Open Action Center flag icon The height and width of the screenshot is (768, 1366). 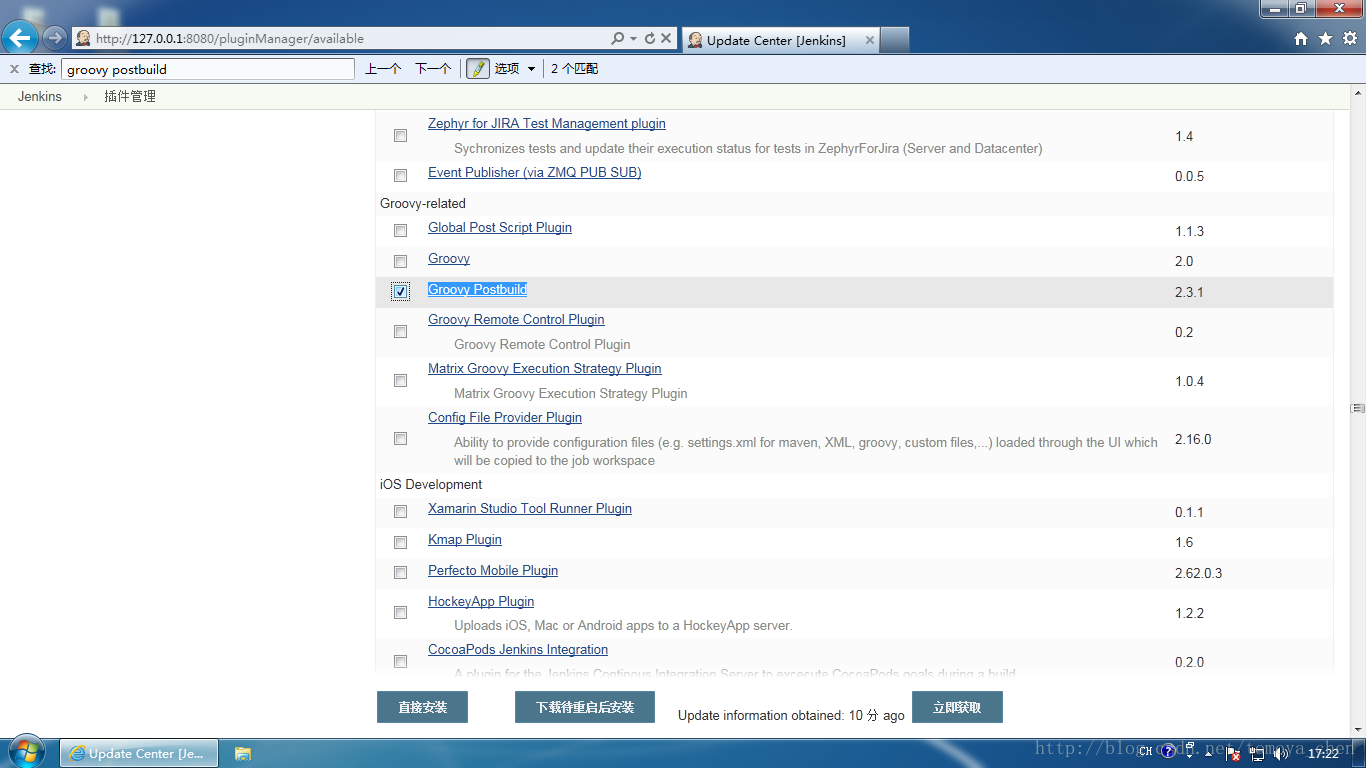(1233, 753)
